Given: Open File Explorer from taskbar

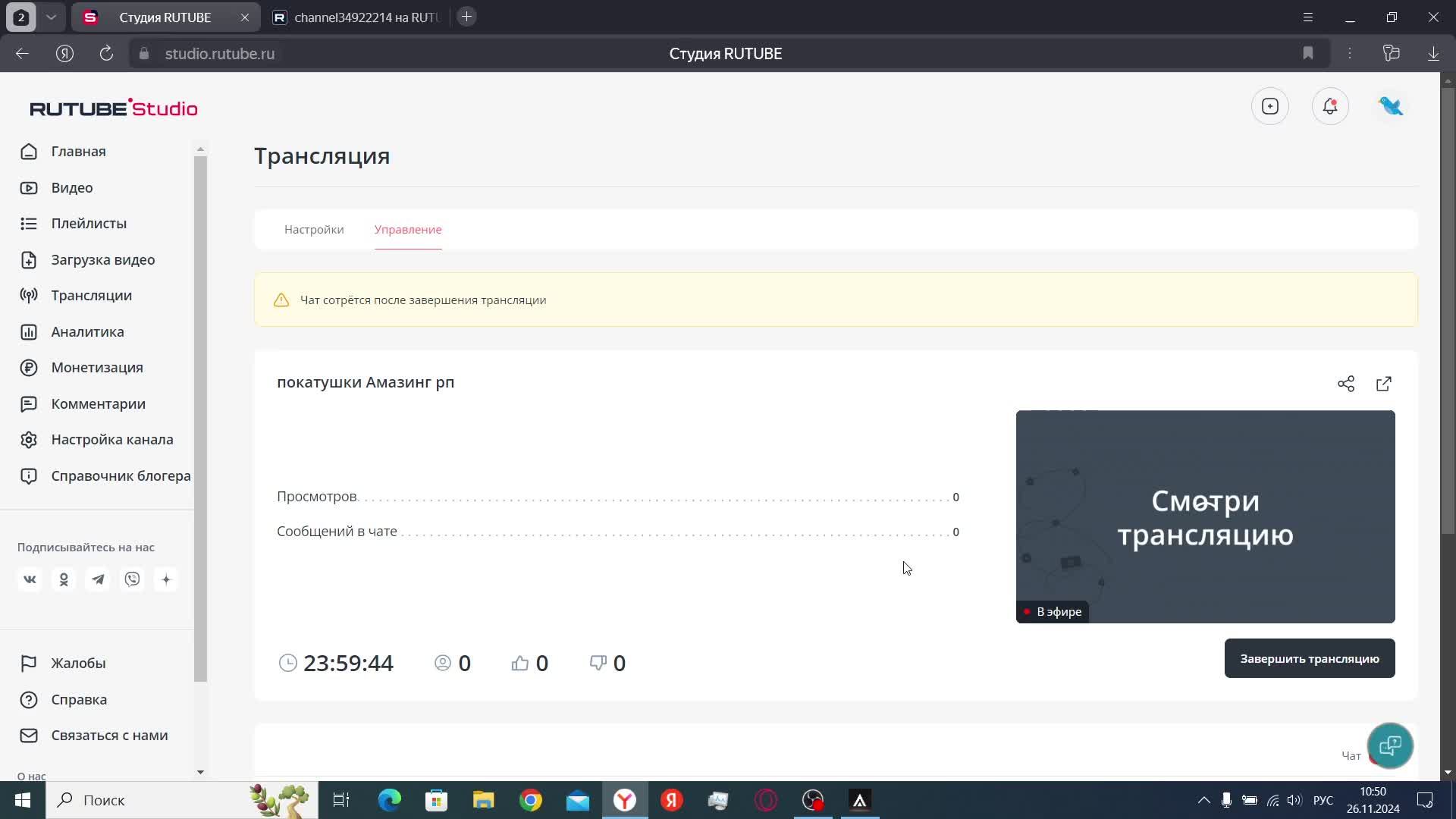Looking at the screenshot, I should [484, 800].
